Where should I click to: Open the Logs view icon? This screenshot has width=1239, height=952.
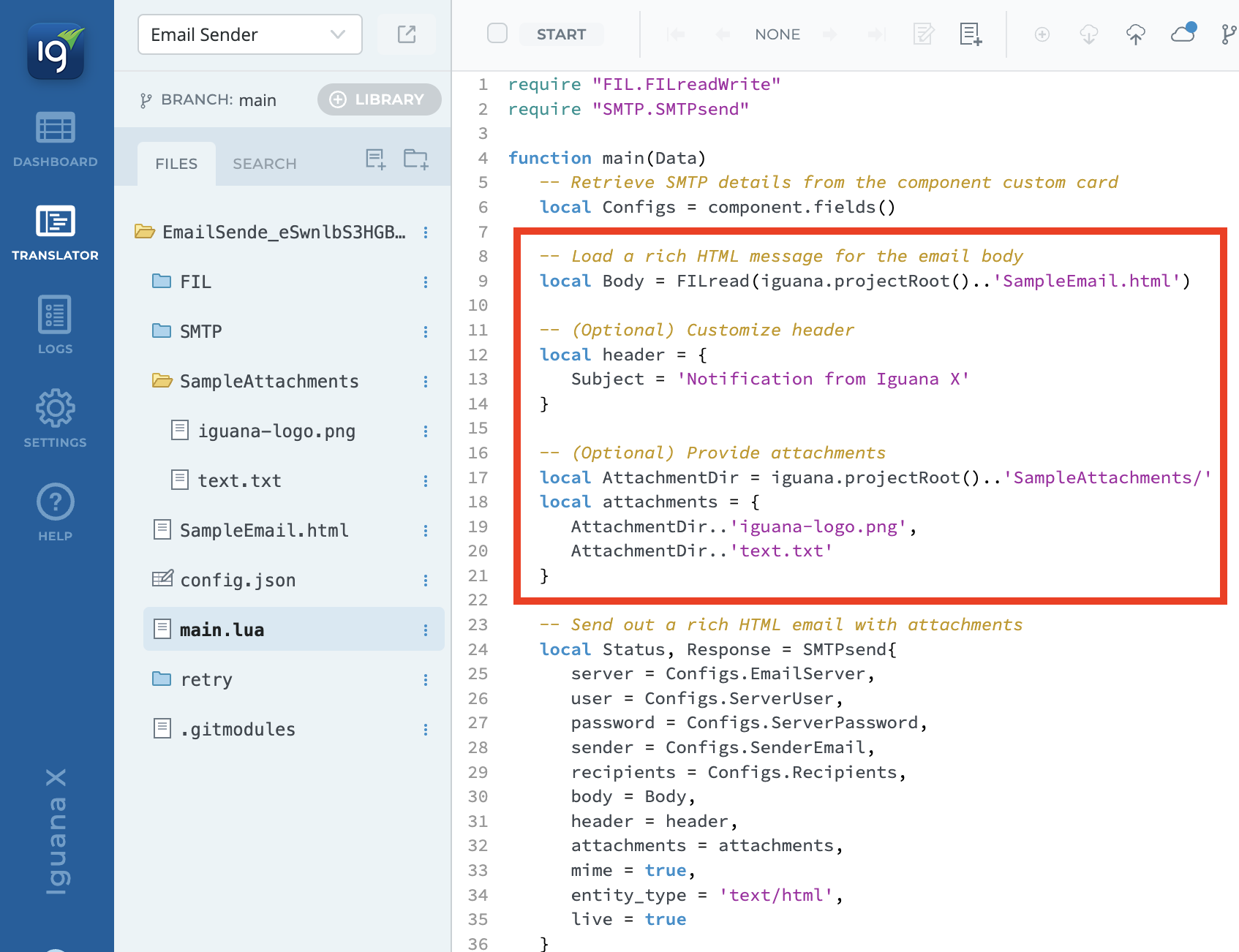coord(56,325)
